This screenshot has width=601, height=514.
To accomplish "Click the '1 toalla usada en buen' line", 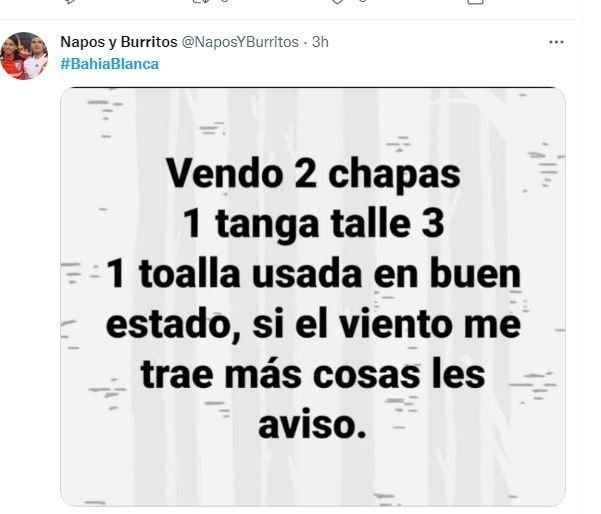I will [x=313, y=274].
